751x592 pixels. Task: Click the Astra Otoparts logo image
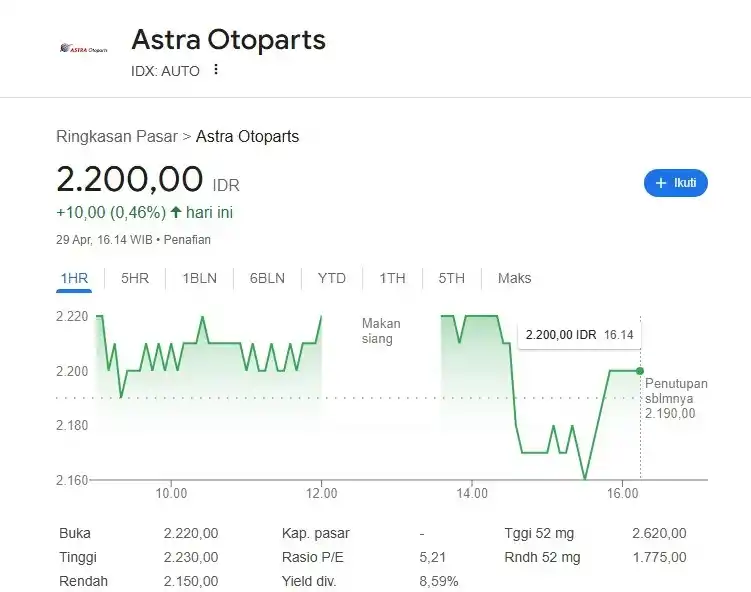pyautogui.click(x=83, y=48)
